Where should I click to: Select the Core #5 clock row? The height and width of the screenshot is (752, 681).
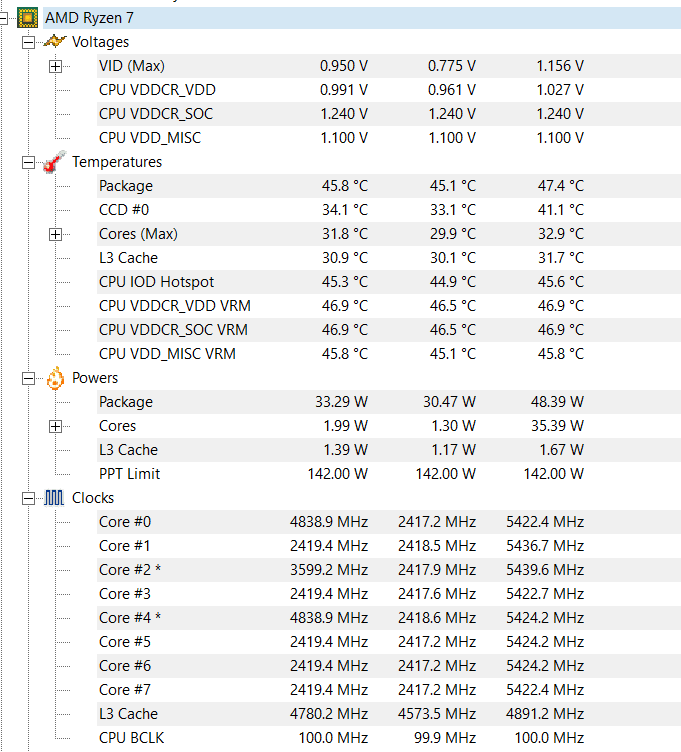[x=389, y=641]
